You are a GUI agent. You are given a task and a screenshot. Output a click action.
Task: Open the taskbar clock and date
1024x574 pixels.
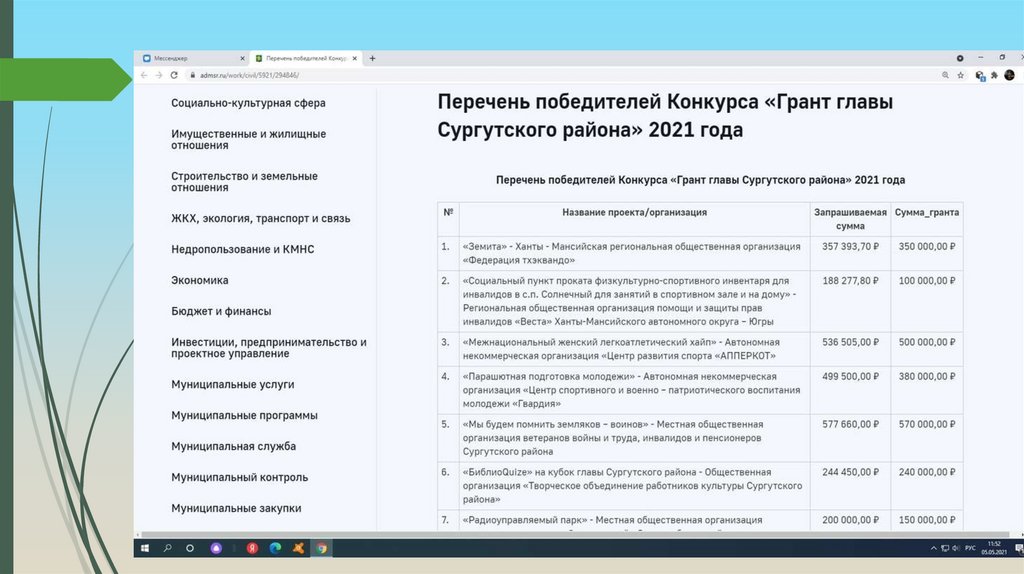pyautogui.click(x=994, y=548)
